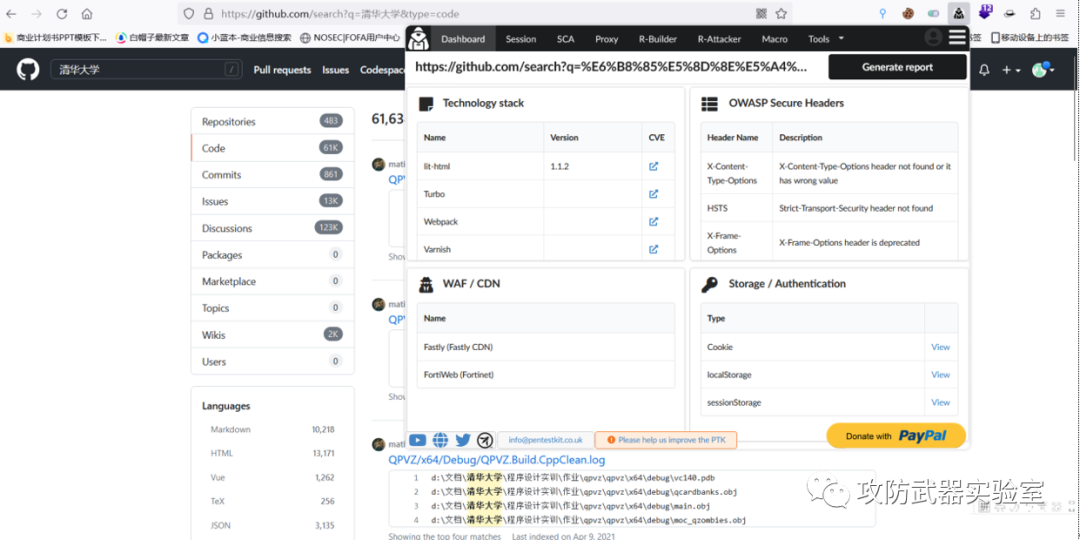Click the toggle-switch extension icon

[x=933, y=13]
